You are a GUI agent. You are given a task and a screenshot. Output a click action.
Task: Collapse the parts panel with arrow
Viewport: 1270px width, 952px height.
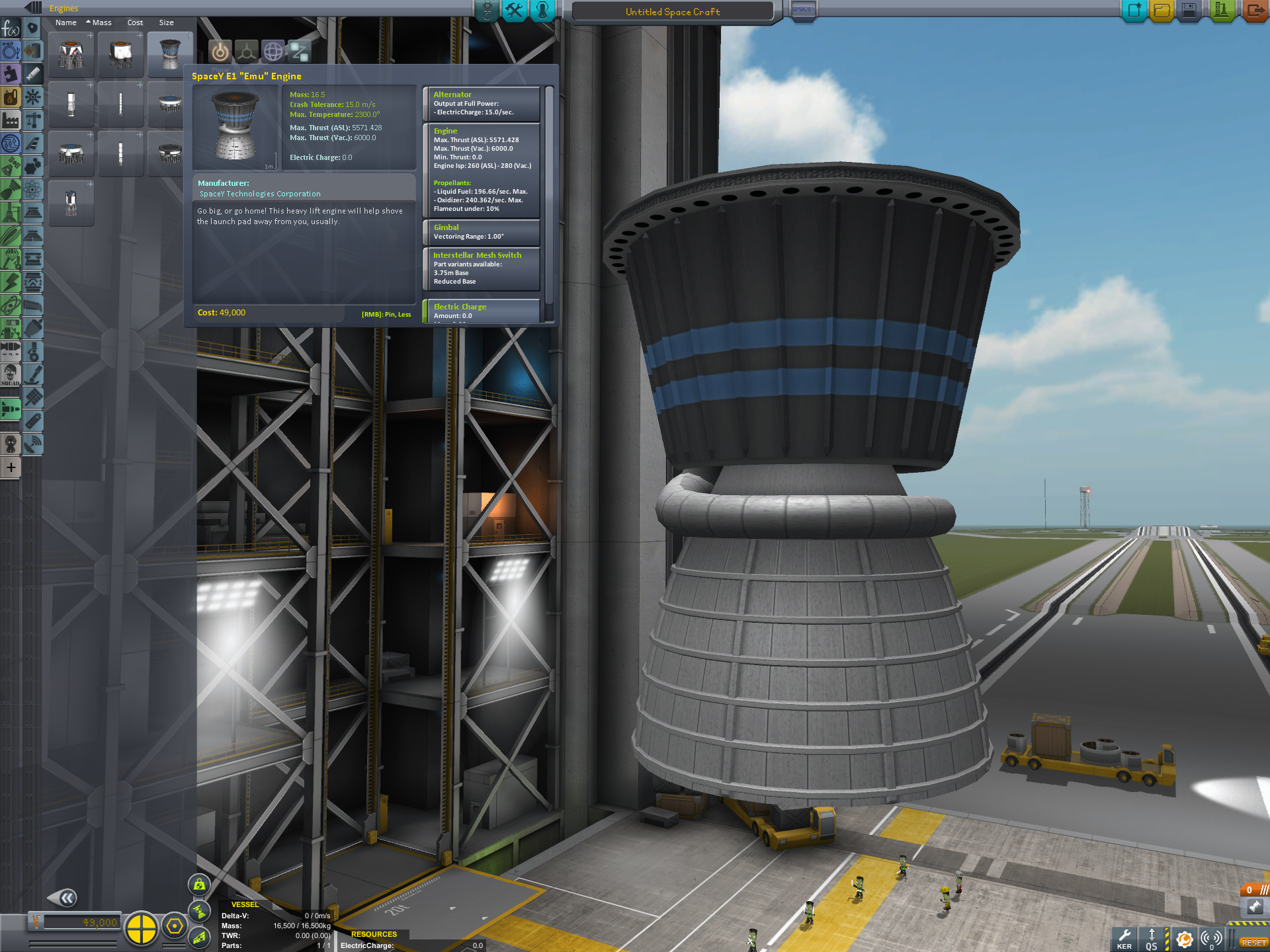33,7
